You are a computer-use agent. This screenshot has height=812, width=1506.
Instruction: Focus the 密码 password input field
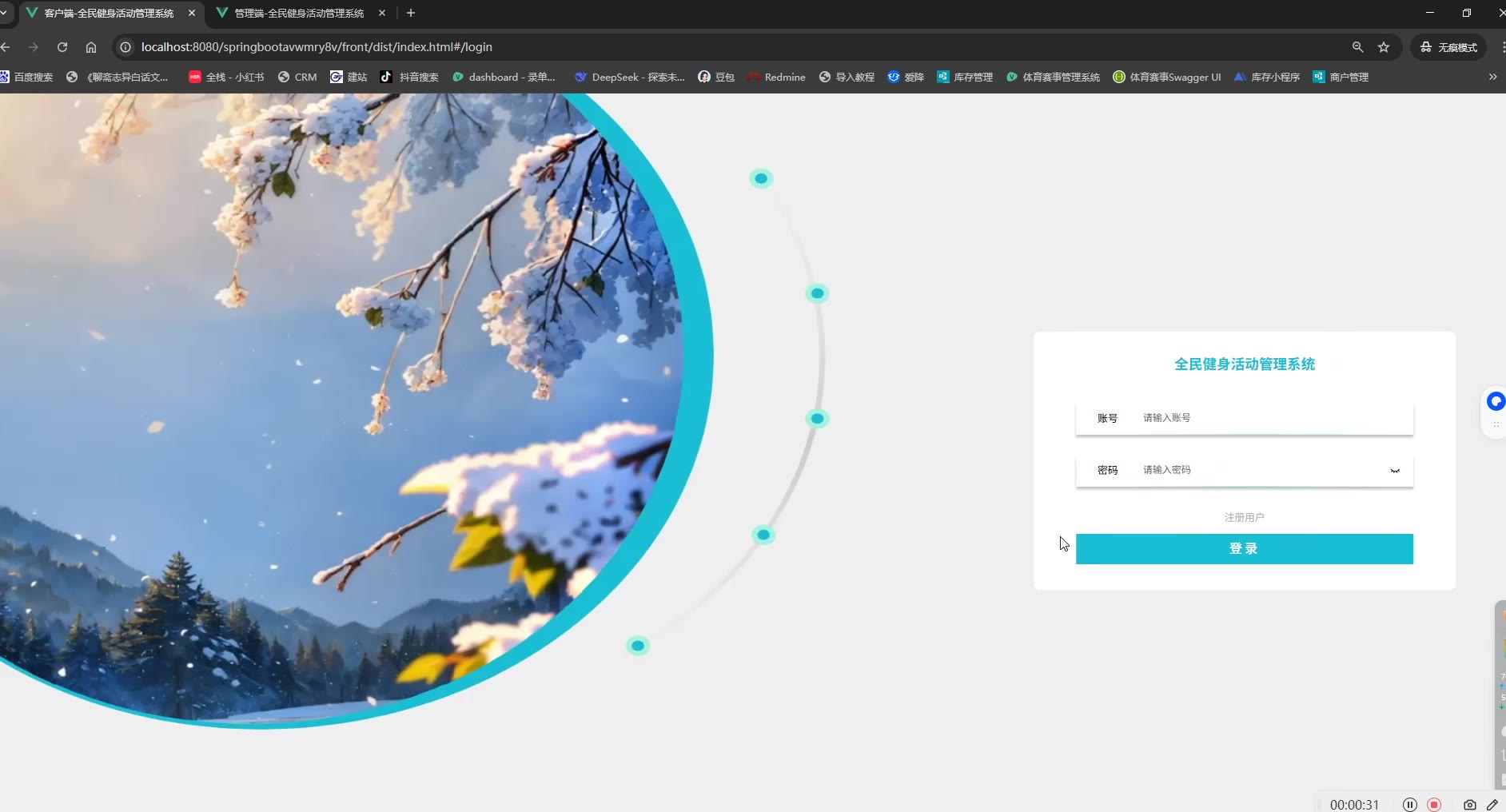1263,470
